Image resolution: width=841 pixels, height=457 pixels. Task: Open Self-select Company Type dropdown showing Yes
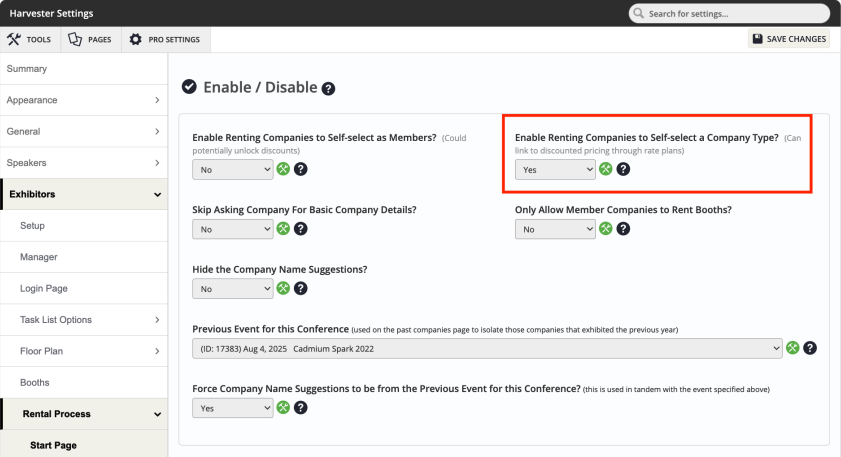coord(555,169)
